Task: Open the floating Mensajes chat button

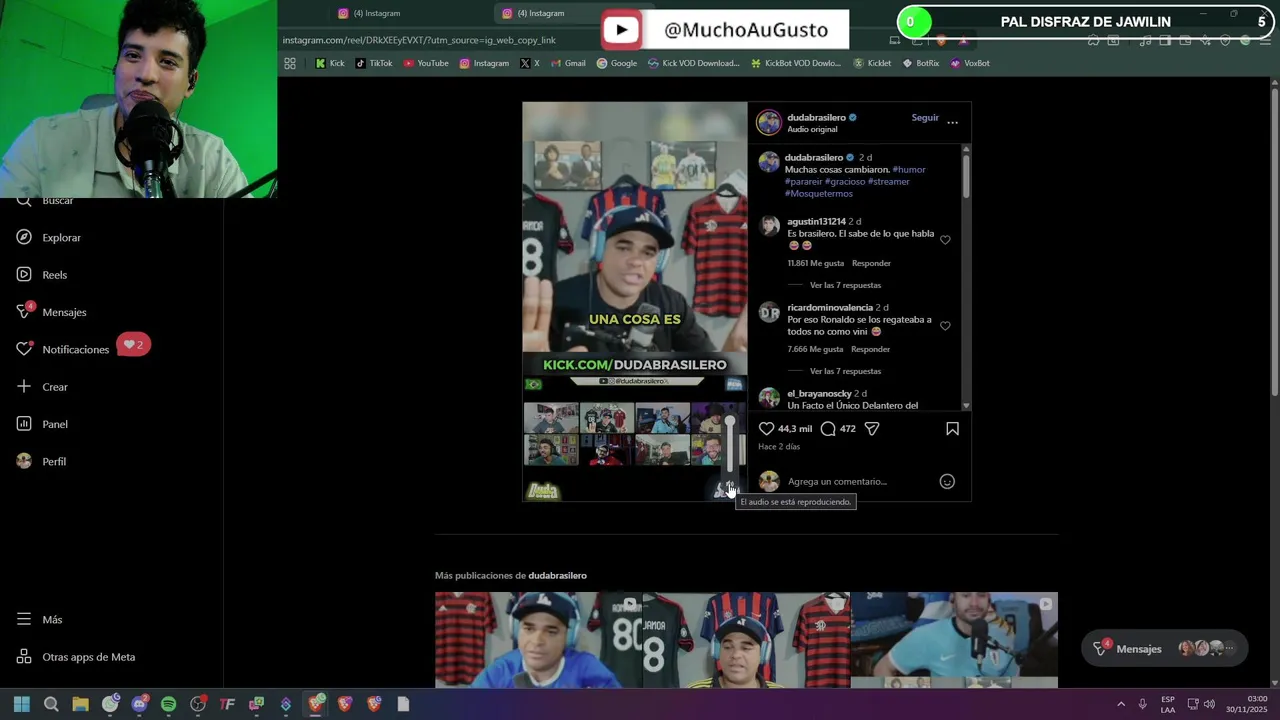Action: pos(1165,649)
